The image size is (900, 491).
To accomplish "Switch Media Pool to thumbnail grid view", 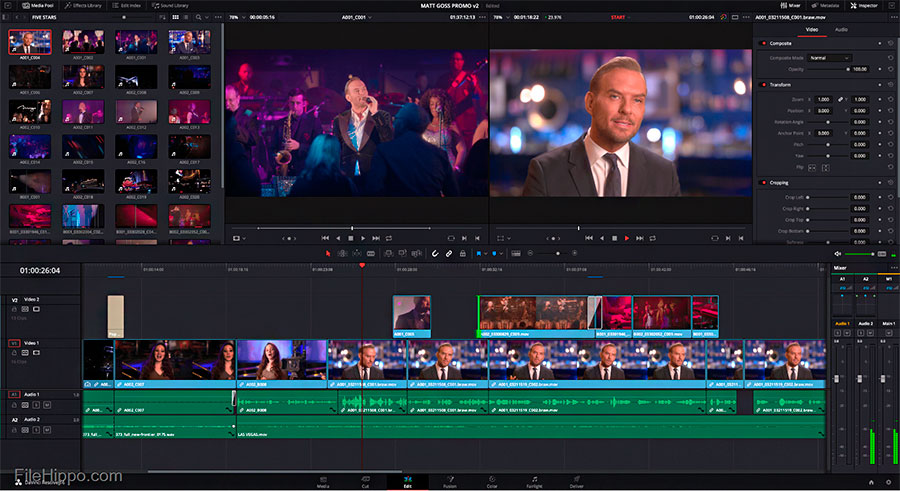I will coord(176,17).
